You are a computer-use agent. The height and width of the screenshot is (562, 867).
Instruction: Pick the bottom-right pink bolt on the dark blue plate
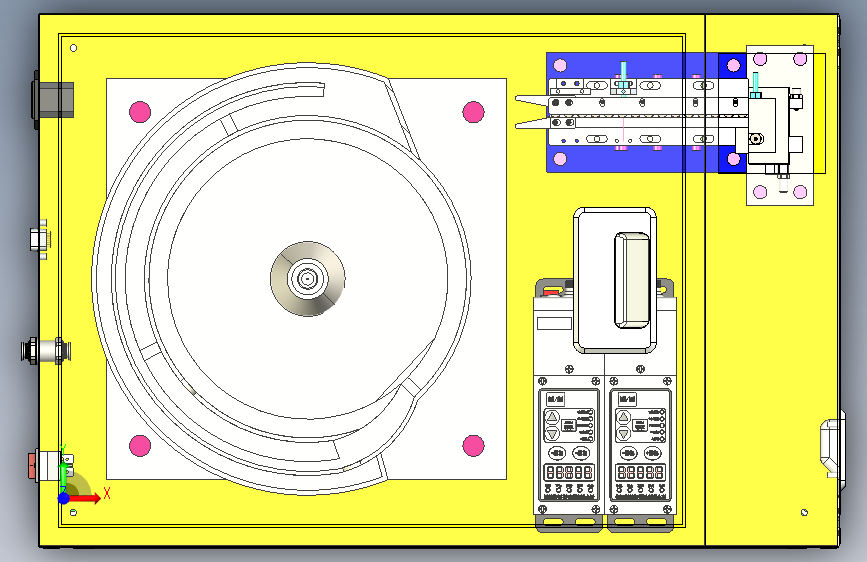click(x=734, y=159)
